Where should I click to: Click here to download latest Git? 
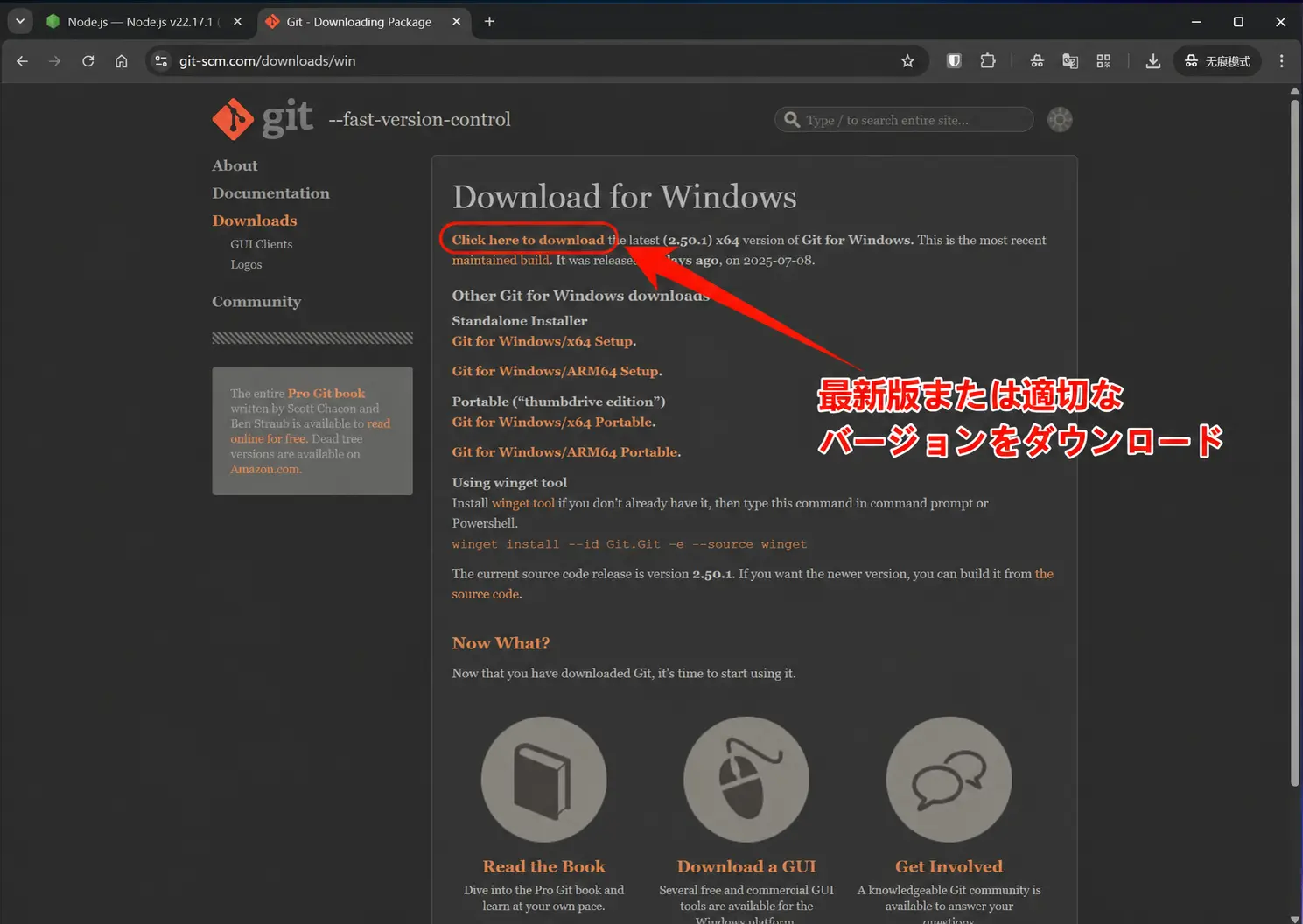(x=528, y=240)
